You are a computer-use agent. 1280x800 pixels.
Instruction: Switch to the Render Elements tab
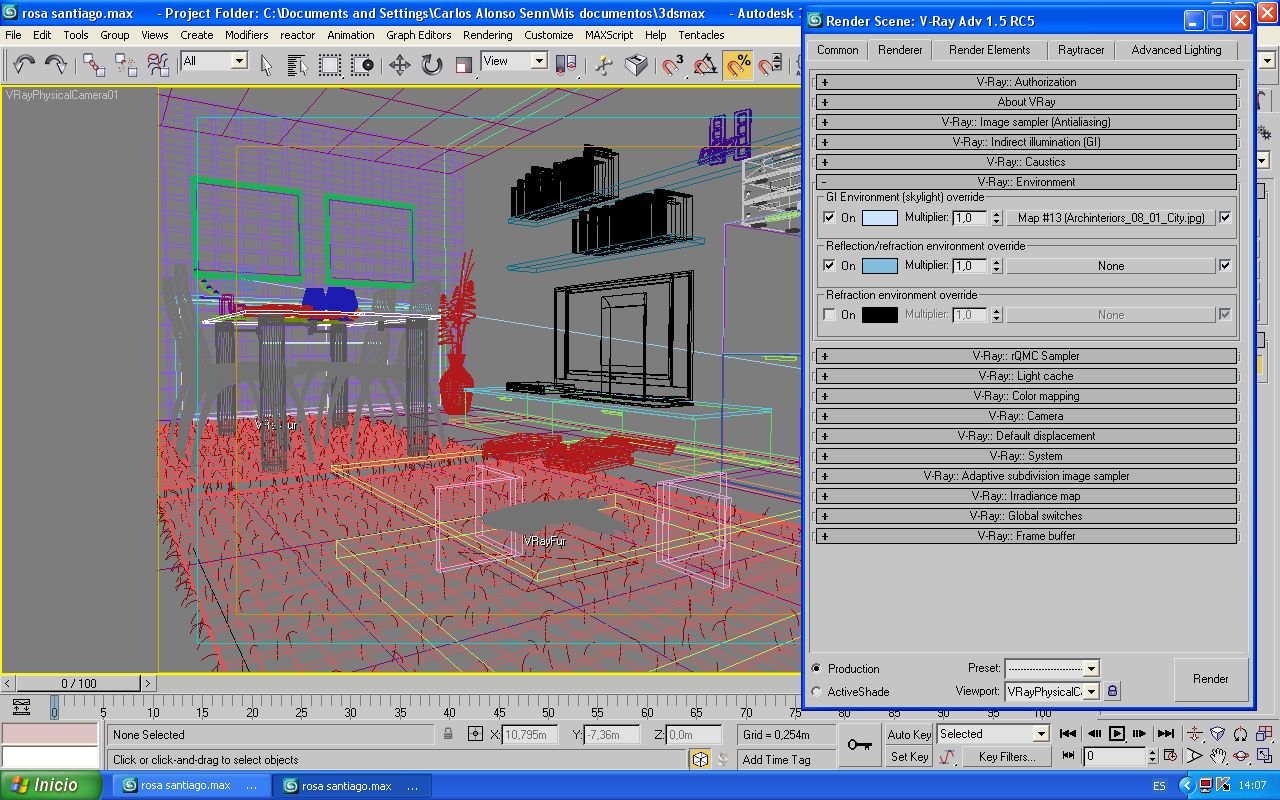989,50
